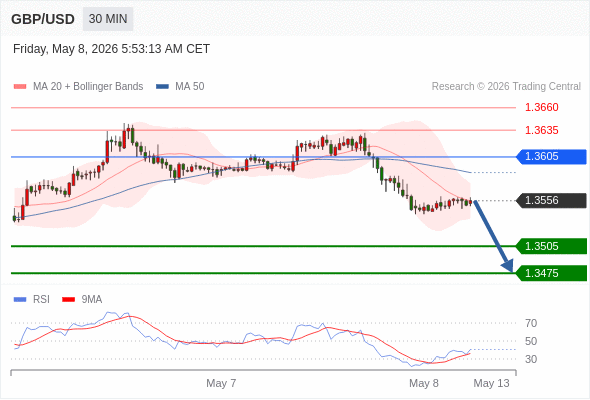This screenshot has width=590, height=400.
Task: Click the green 1.3475 support tag
Action: pos(551,273)
